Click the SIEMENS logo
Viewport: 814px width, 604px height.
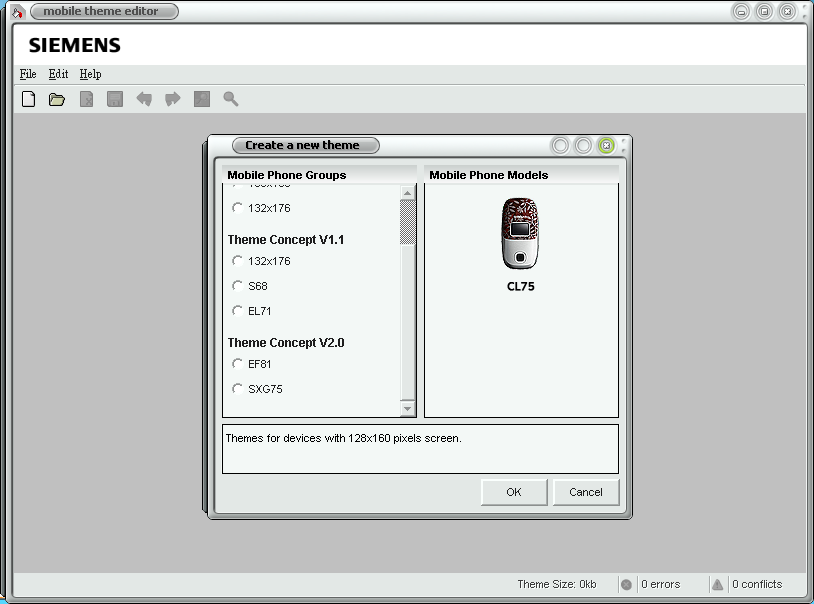[74, 45]
